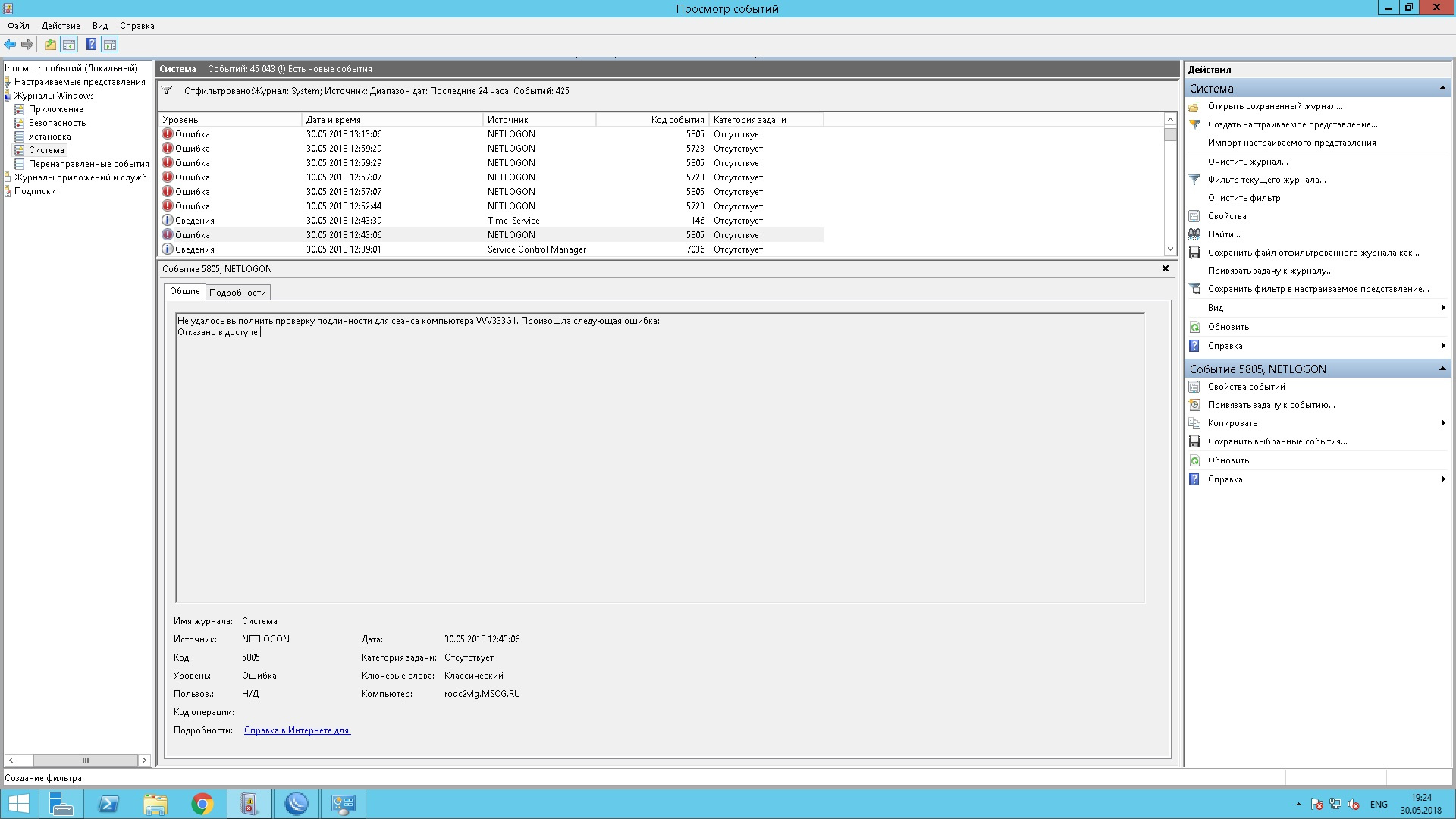
Task: Open the Действие menu
Action: 61,26
